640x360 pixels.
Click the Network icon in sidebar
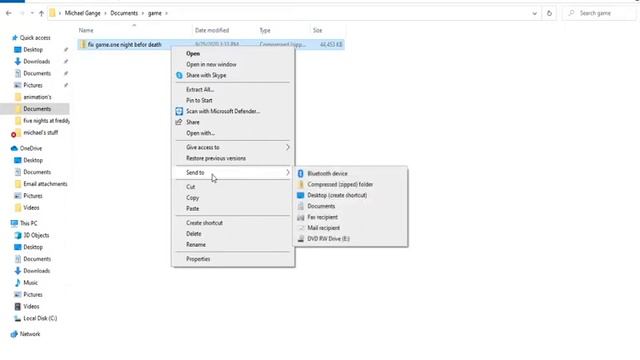(x=14, y=334)
